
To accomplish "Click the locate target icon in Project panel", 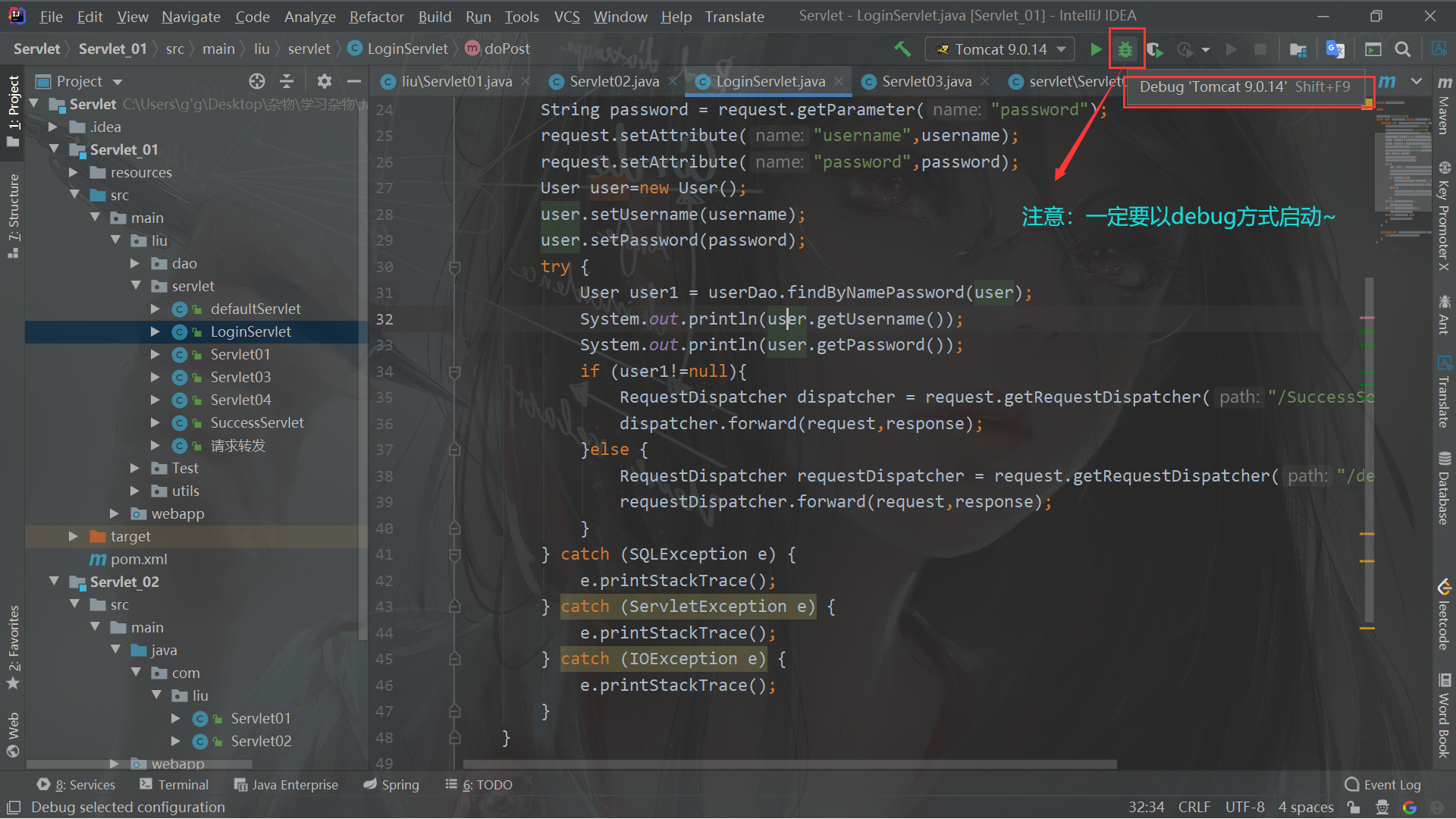I will tap(257, 81).
